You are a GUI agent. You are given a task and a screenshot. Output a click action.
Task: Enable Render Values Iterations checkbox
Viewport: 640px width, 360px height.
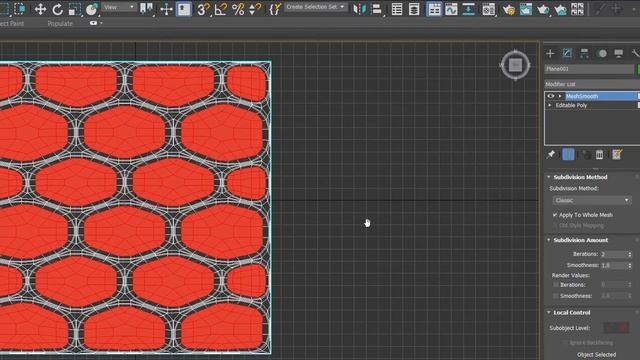(556, 285)
